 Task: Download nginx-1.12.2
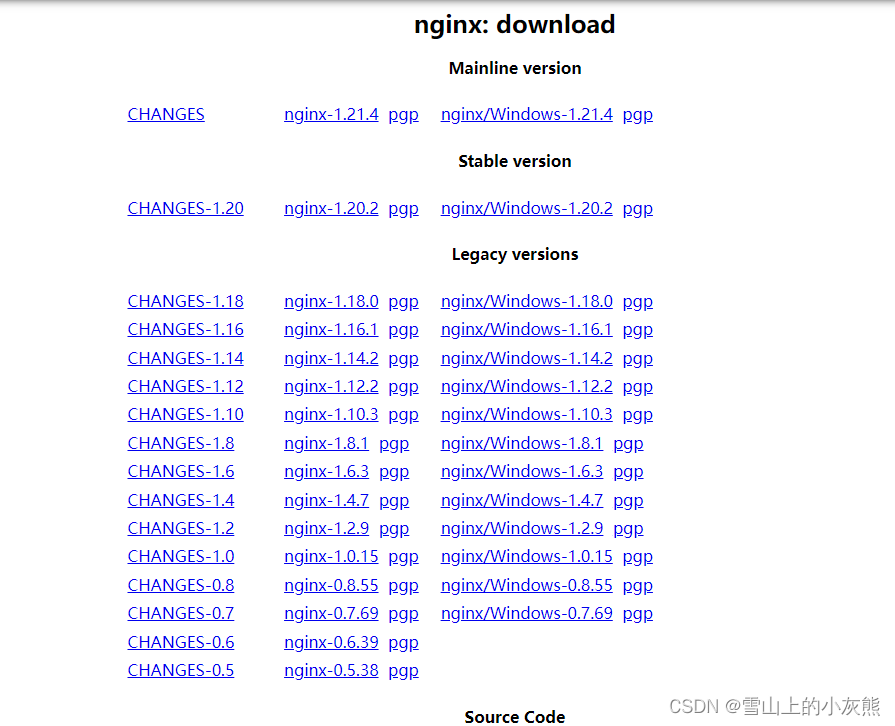tap(331, 386)
